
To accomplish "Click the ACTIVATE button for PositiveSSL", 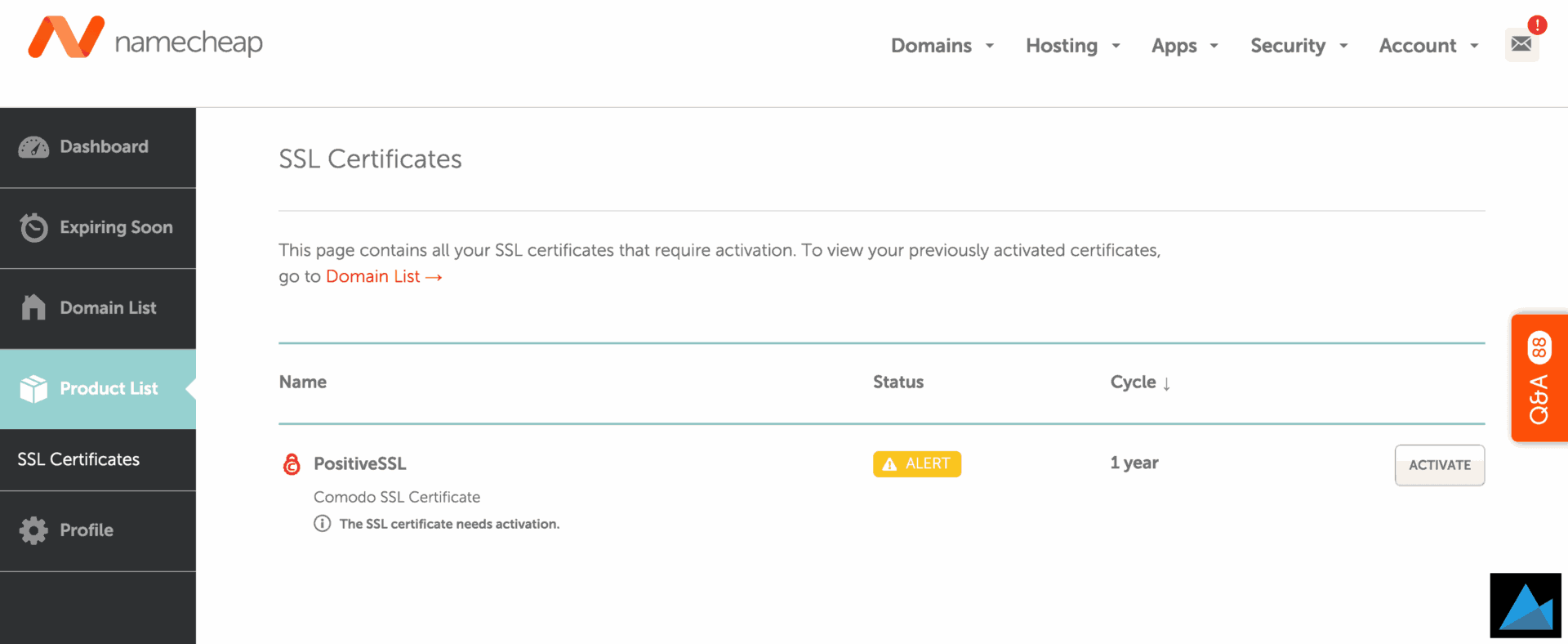I will pos(1440,465).
